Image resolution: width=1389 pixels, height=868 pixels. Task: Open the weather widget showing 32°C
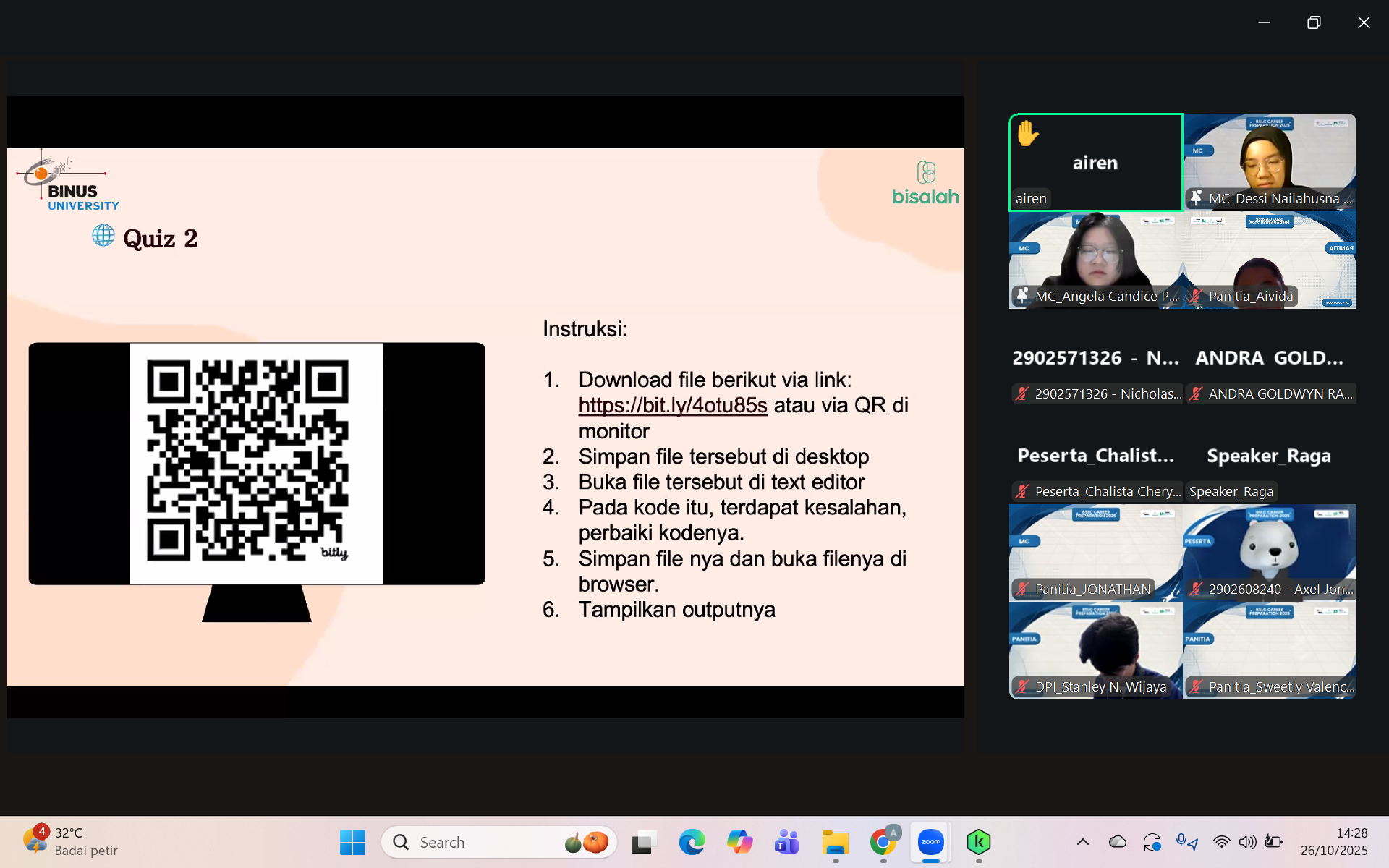coord(71,842)
